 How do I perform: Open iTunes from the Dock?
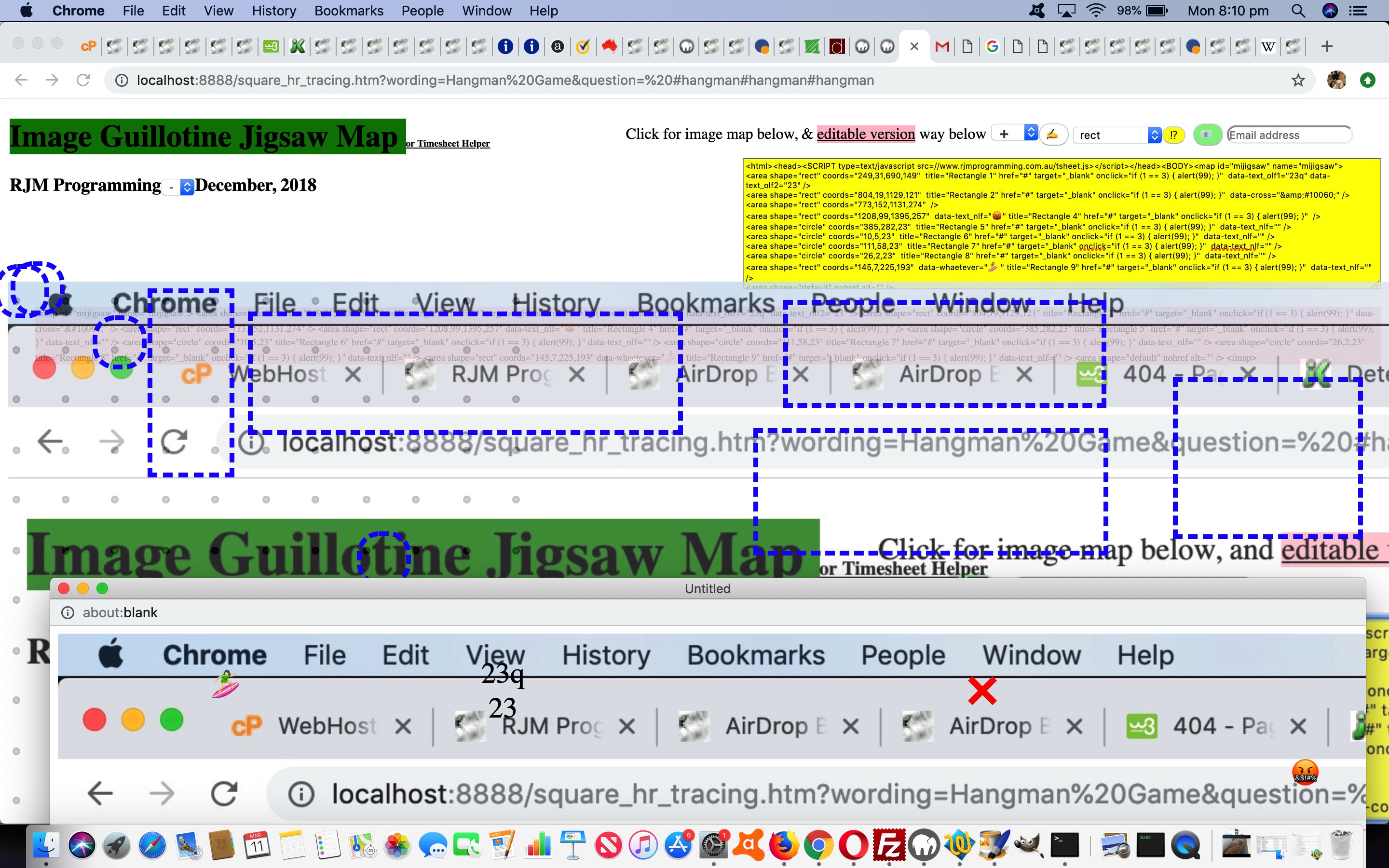coord(643,845)
